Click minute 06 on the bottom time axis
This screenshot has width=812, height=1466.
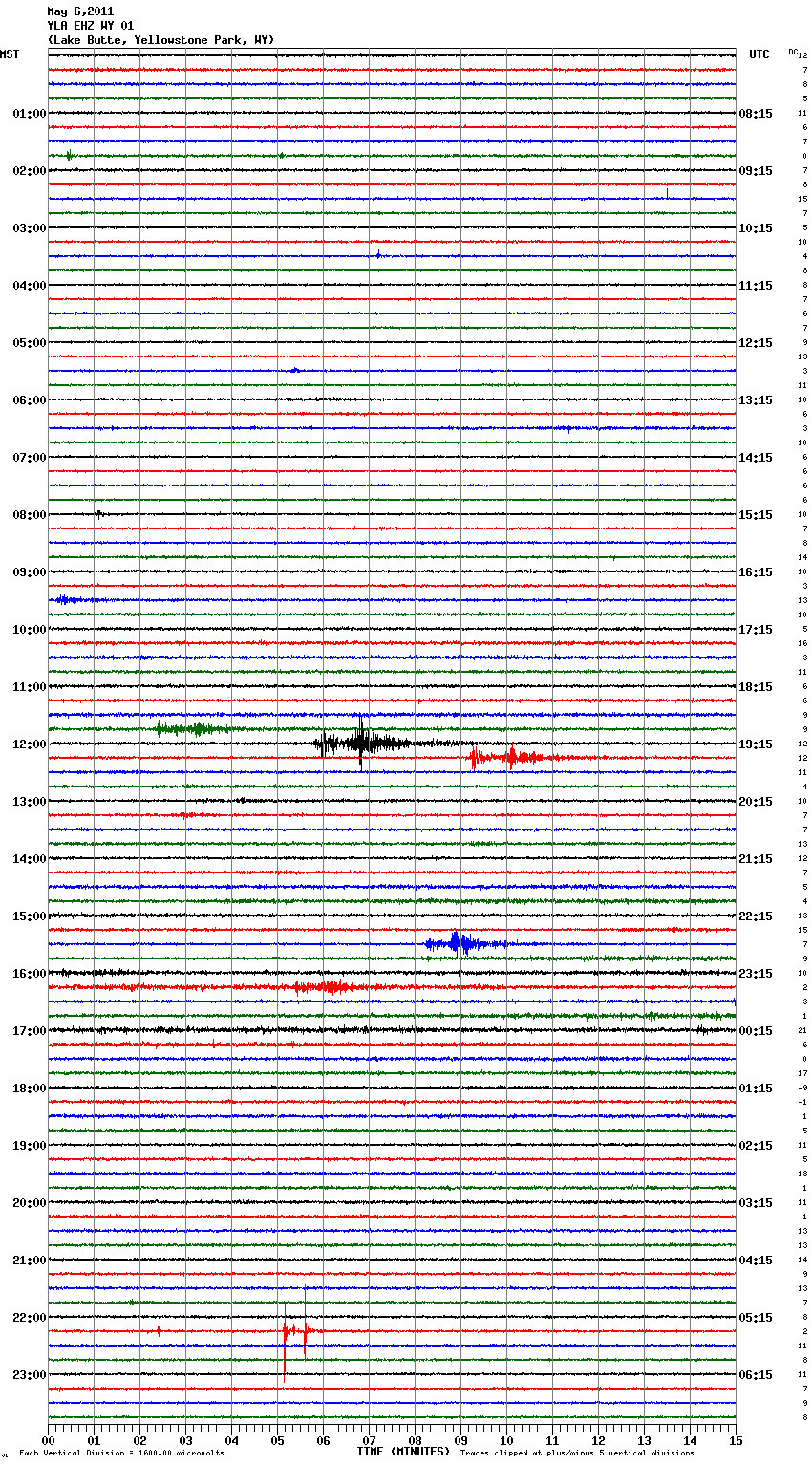click(324, 1440)
